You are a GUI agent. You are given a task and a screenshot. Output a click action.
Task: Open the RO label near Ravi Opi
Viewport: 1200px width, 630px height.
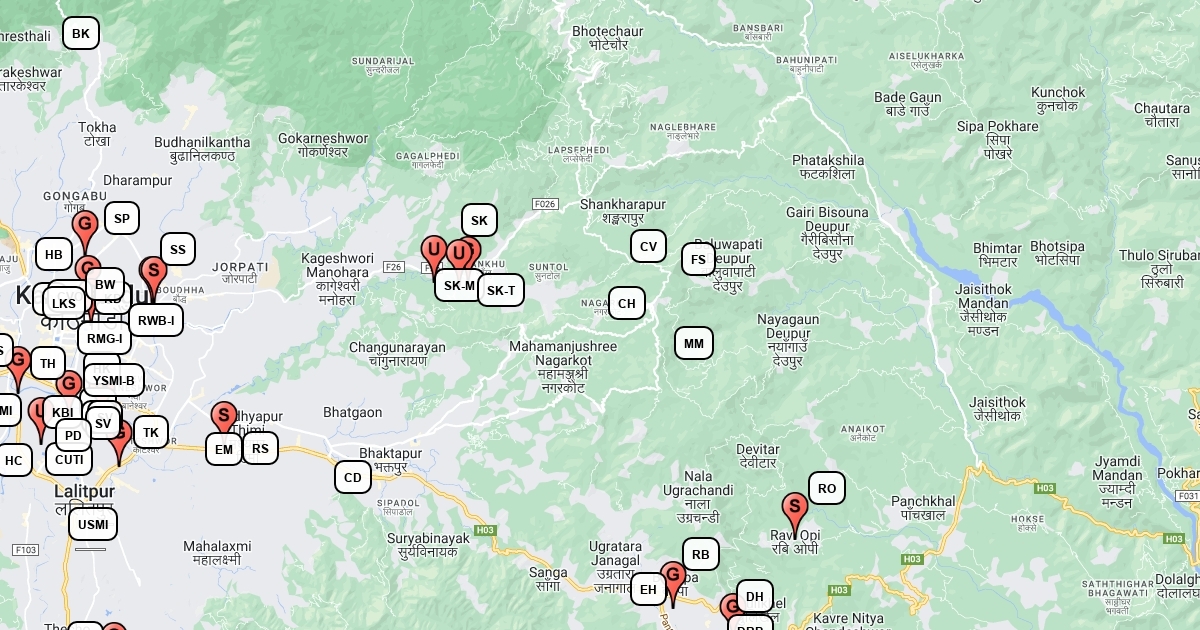(x=827, y=488)
